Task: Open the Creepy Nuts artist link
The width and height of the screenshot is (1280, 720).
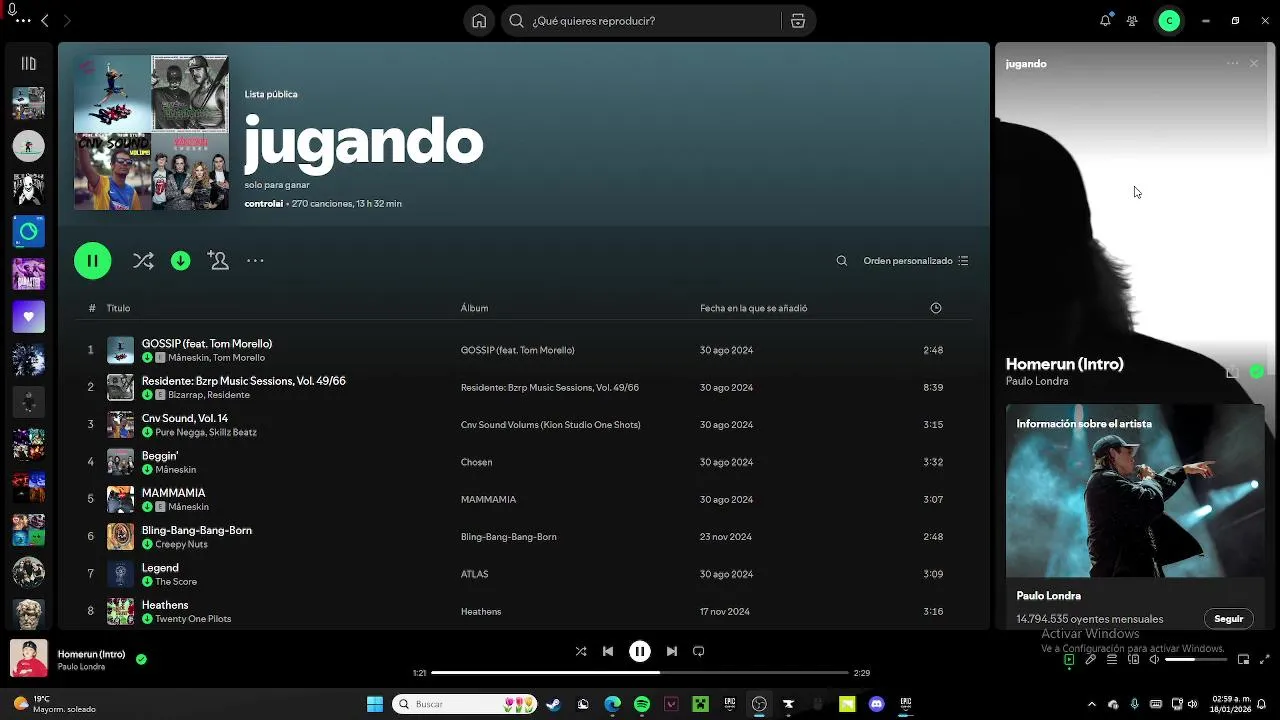Action: click(x=181, y=545)
